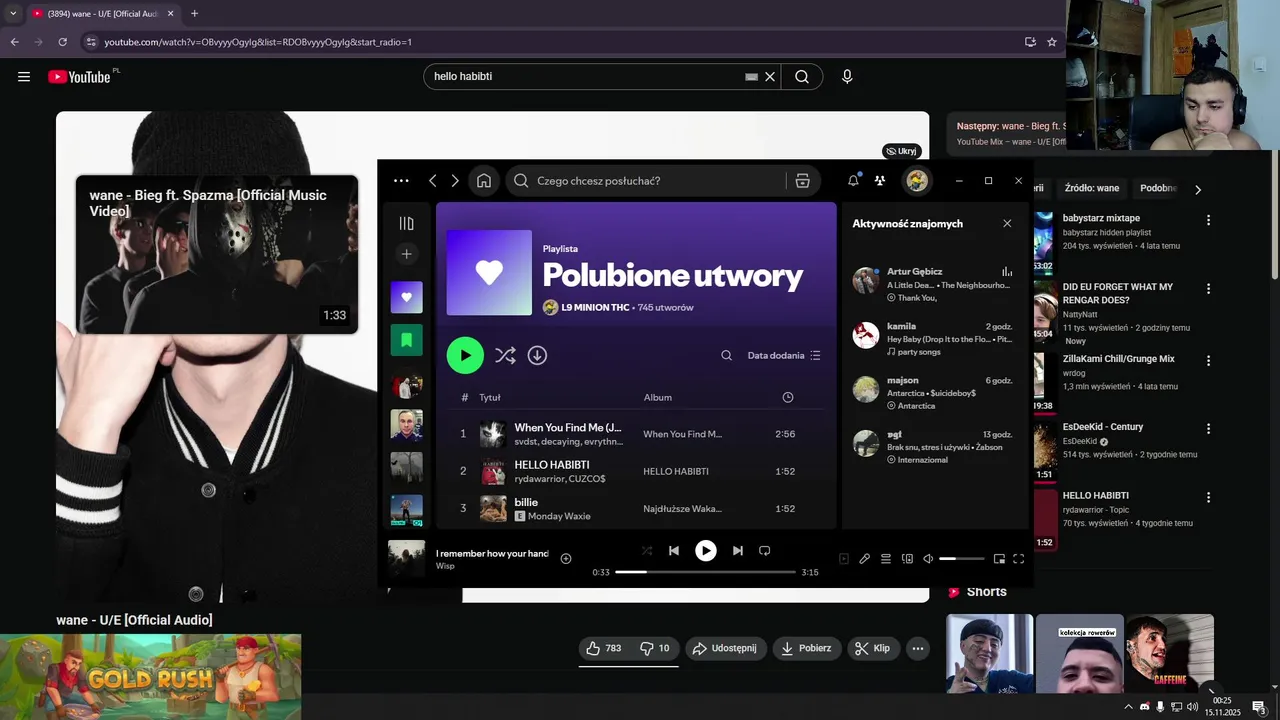The height and width of the screenshot is (720, 1280).
Task: Expand Spotify library sidebar
Action: [406, 224]
